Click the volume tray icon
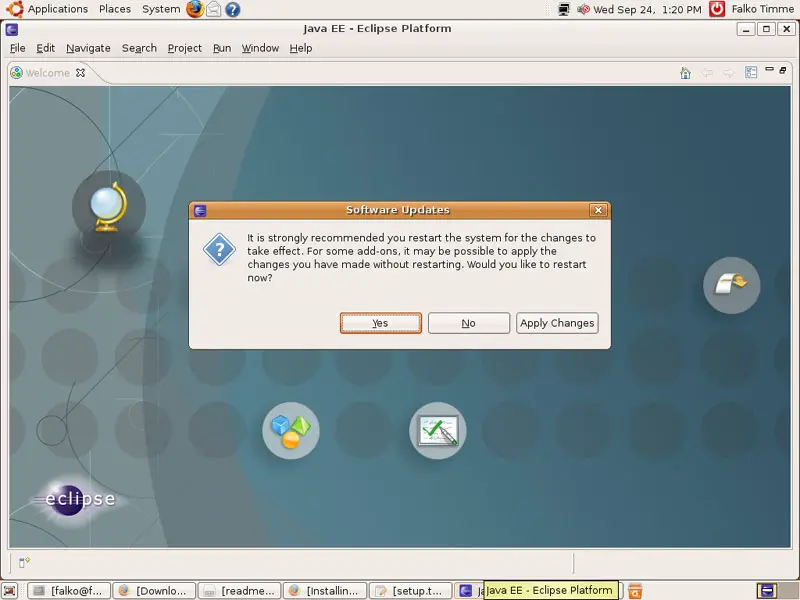Screen dimensions: 800x600 [583, 9]
